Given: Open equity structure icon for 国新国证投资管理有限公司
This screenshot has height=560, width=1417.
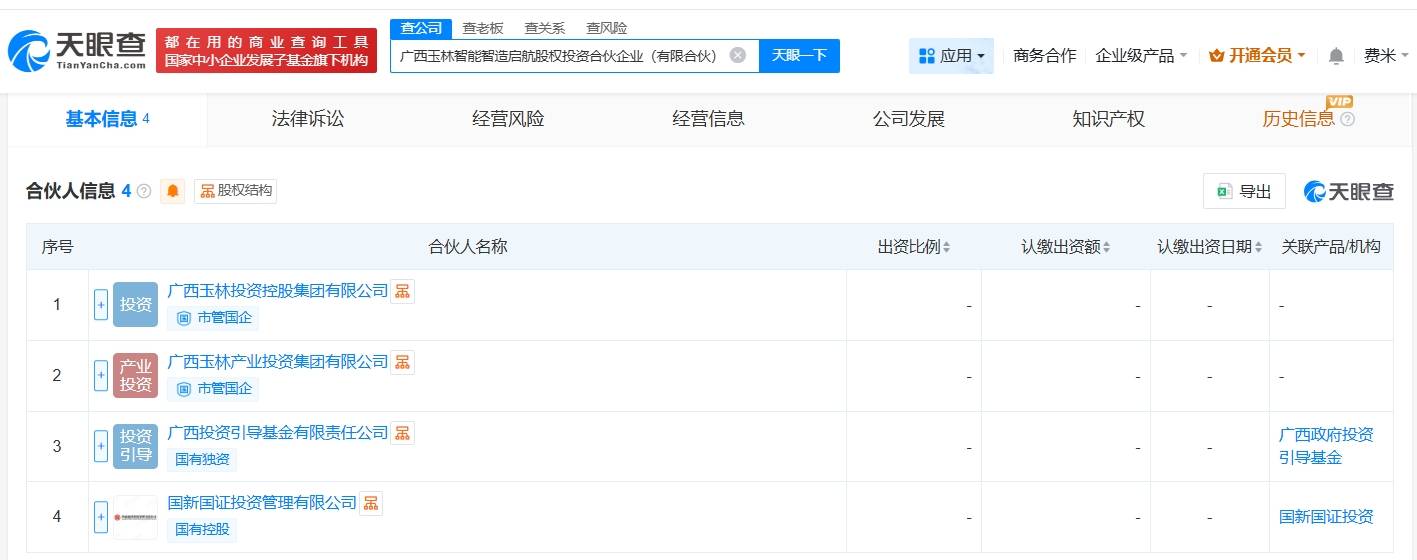Looking at the screenshot, I should click(371, 503).
